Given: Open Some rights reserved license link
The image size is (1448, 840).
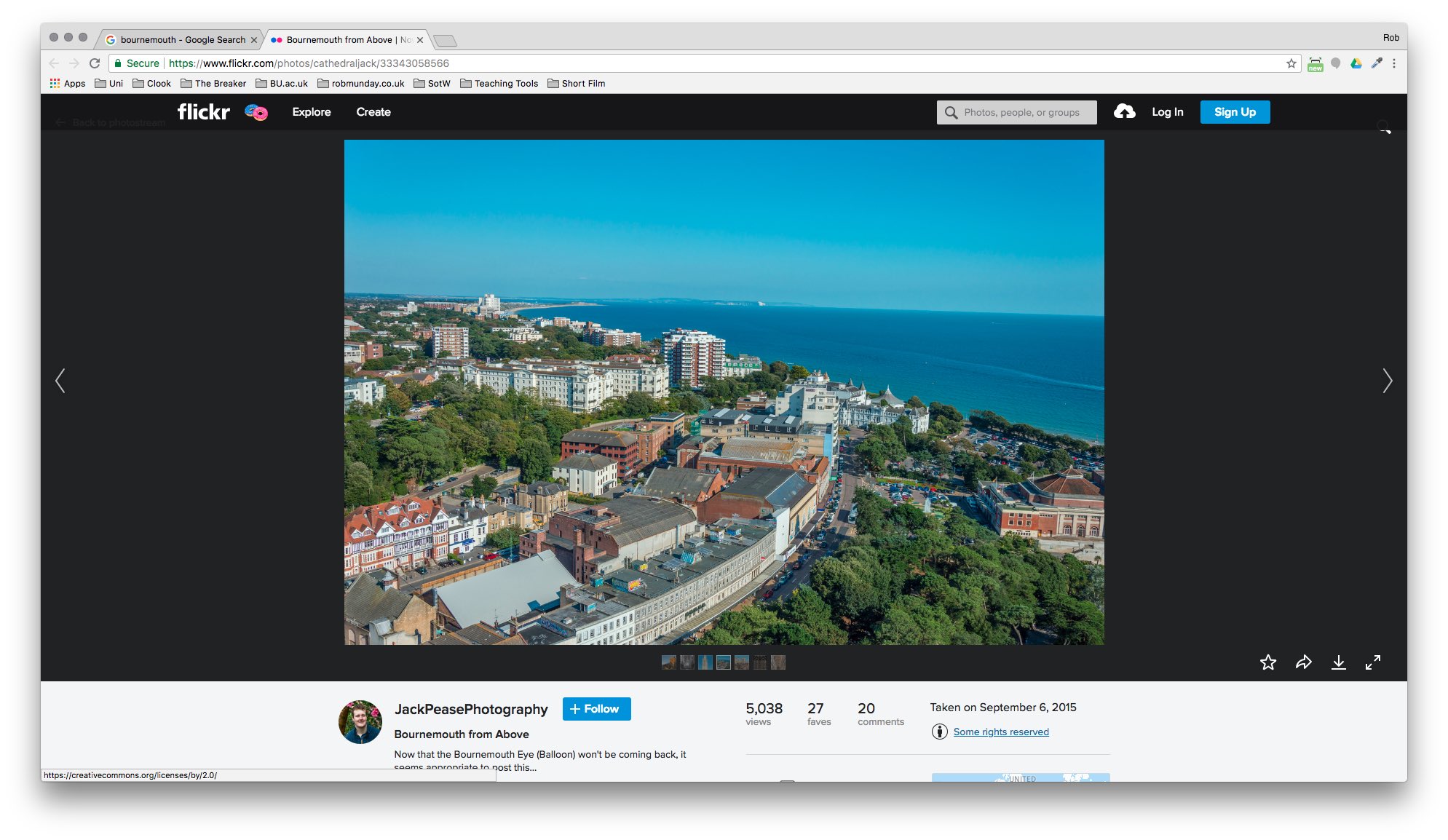Looking at the screenshot, I should (1000, 732).
